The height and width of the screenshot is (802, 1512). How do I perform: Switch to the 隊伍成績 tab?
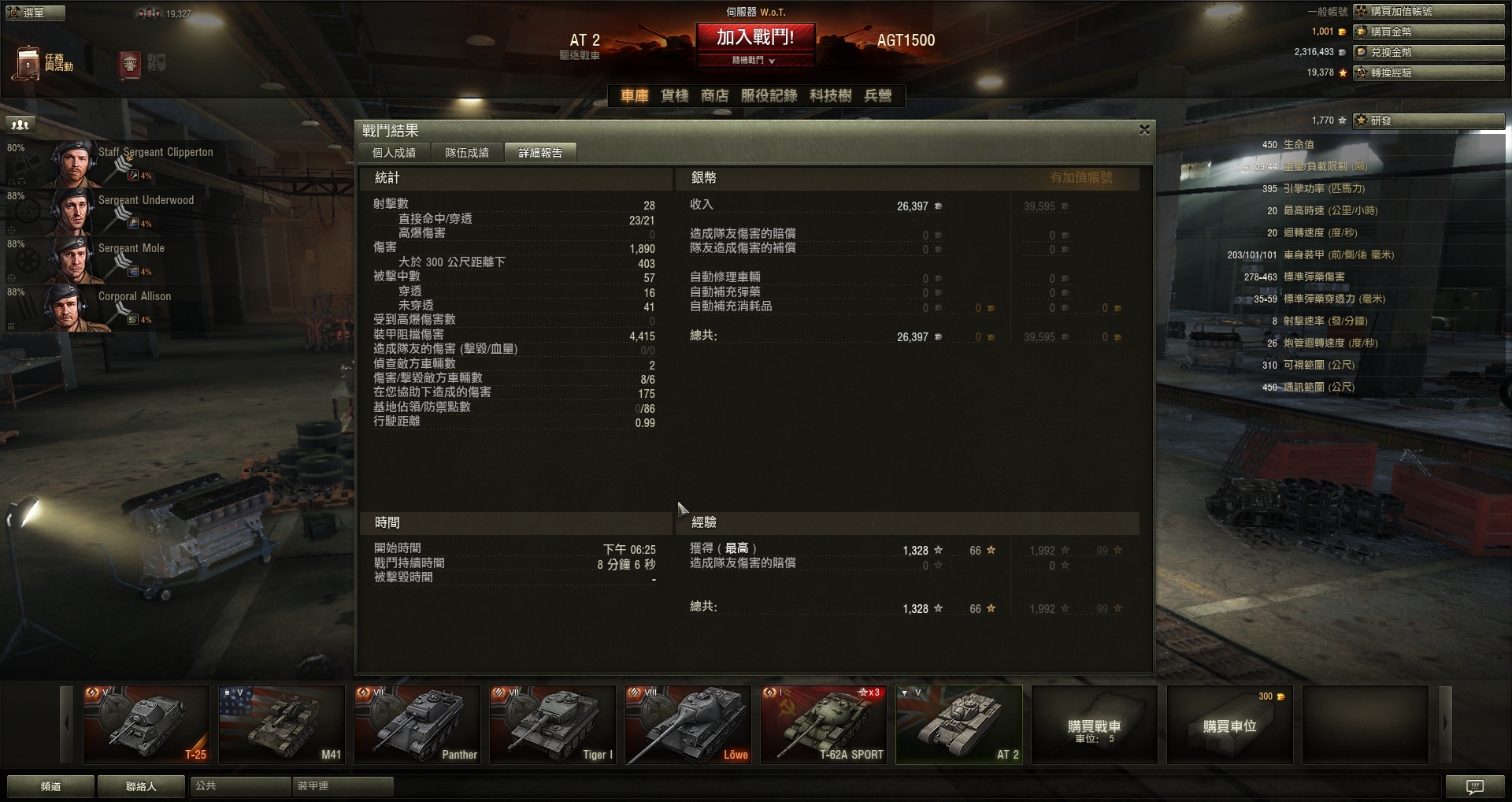pyautogui.click(x=467, y=153)
